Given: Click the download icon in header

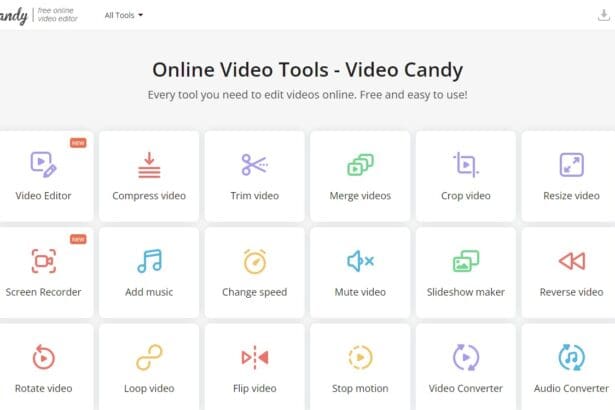Looking at the screenshot, I should [x=604, y=15].
